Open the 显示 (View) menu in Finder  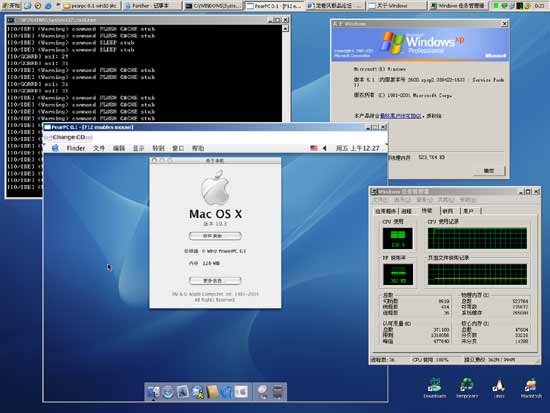(139, 148)
